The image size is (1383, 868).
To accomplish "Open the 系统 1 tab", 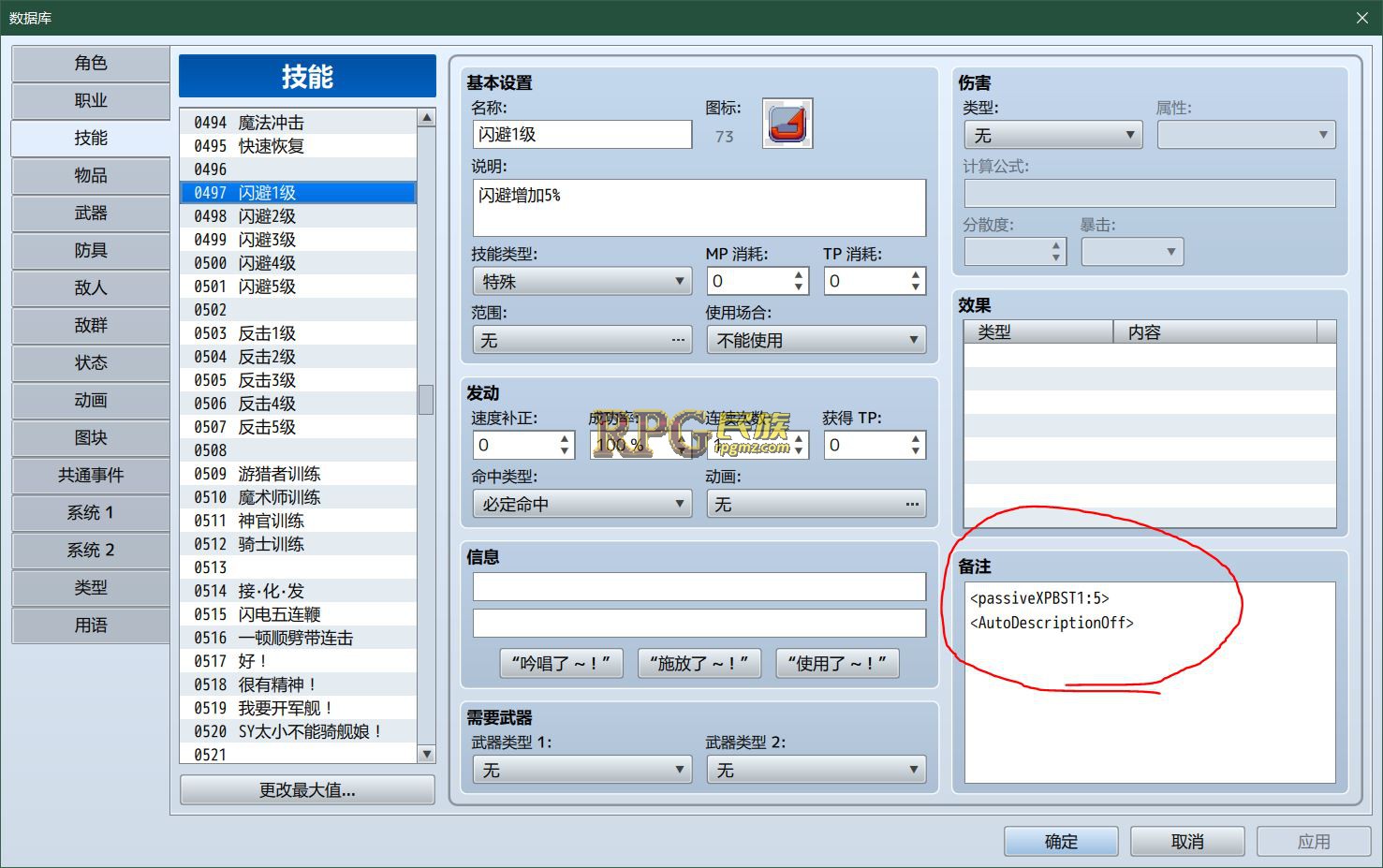I will click(x=91, y=512).
